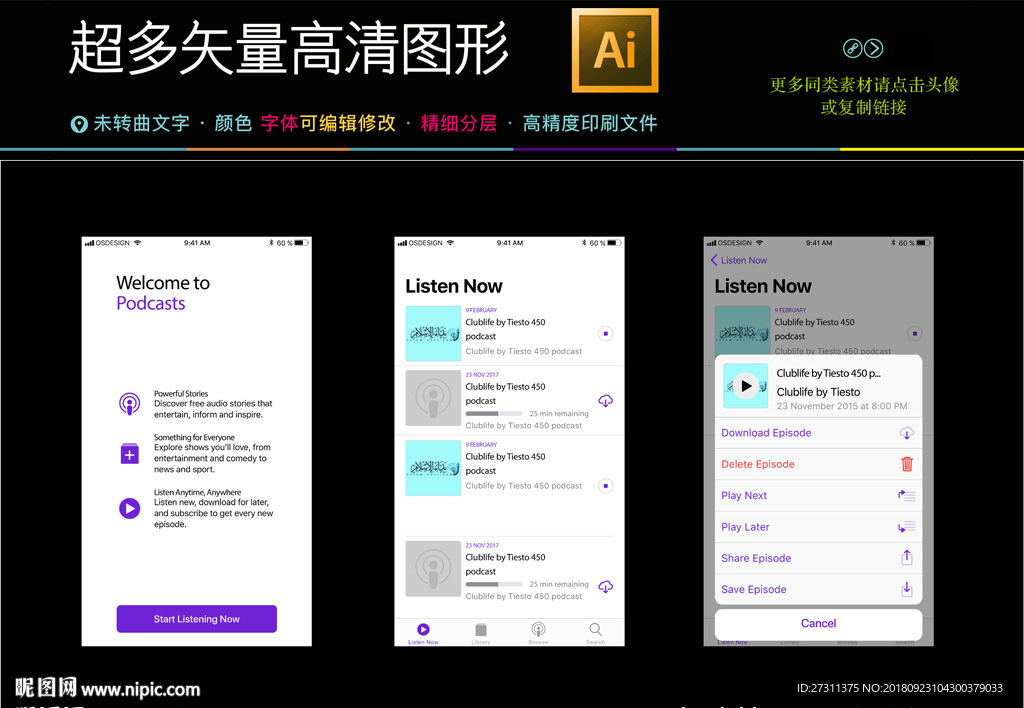Click the cloud download icon on the second episode
Image resolution: width=1024 pixels, height=708 pixels.
[x=605, y=401]
